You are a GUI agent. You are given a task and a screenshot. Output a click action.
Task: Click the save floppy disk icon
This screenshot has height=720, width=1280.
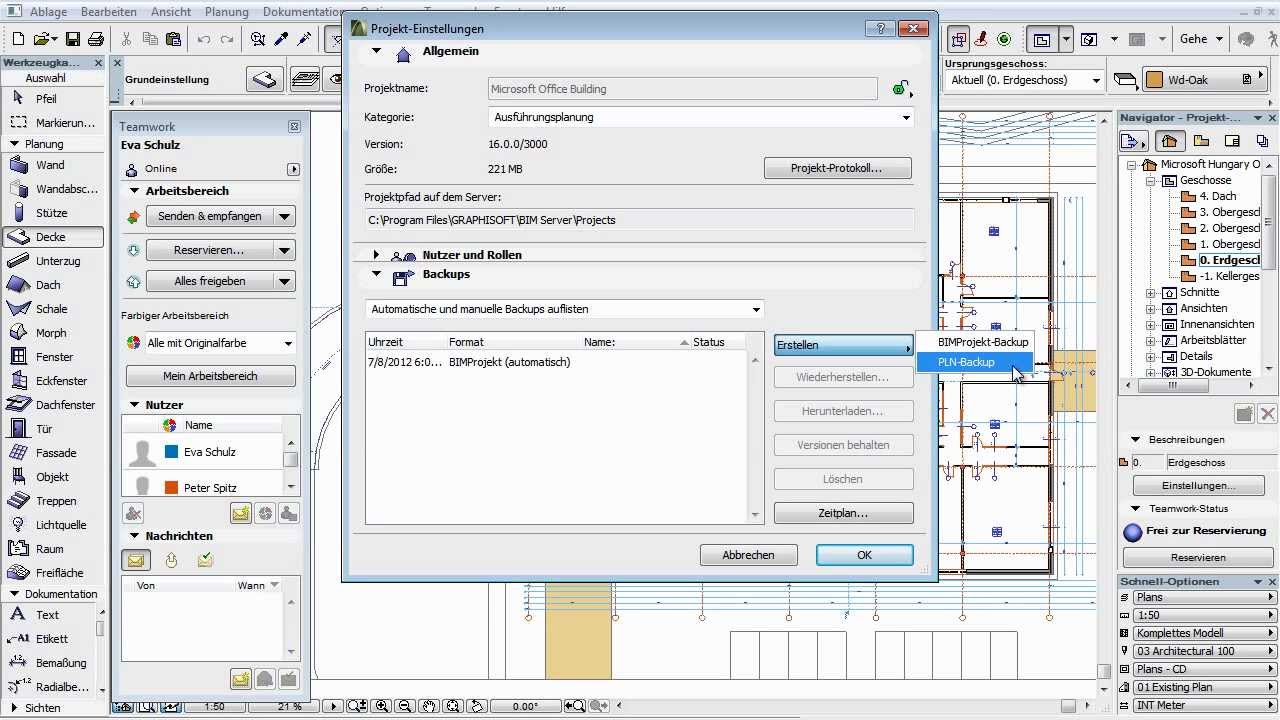point(72,39)
